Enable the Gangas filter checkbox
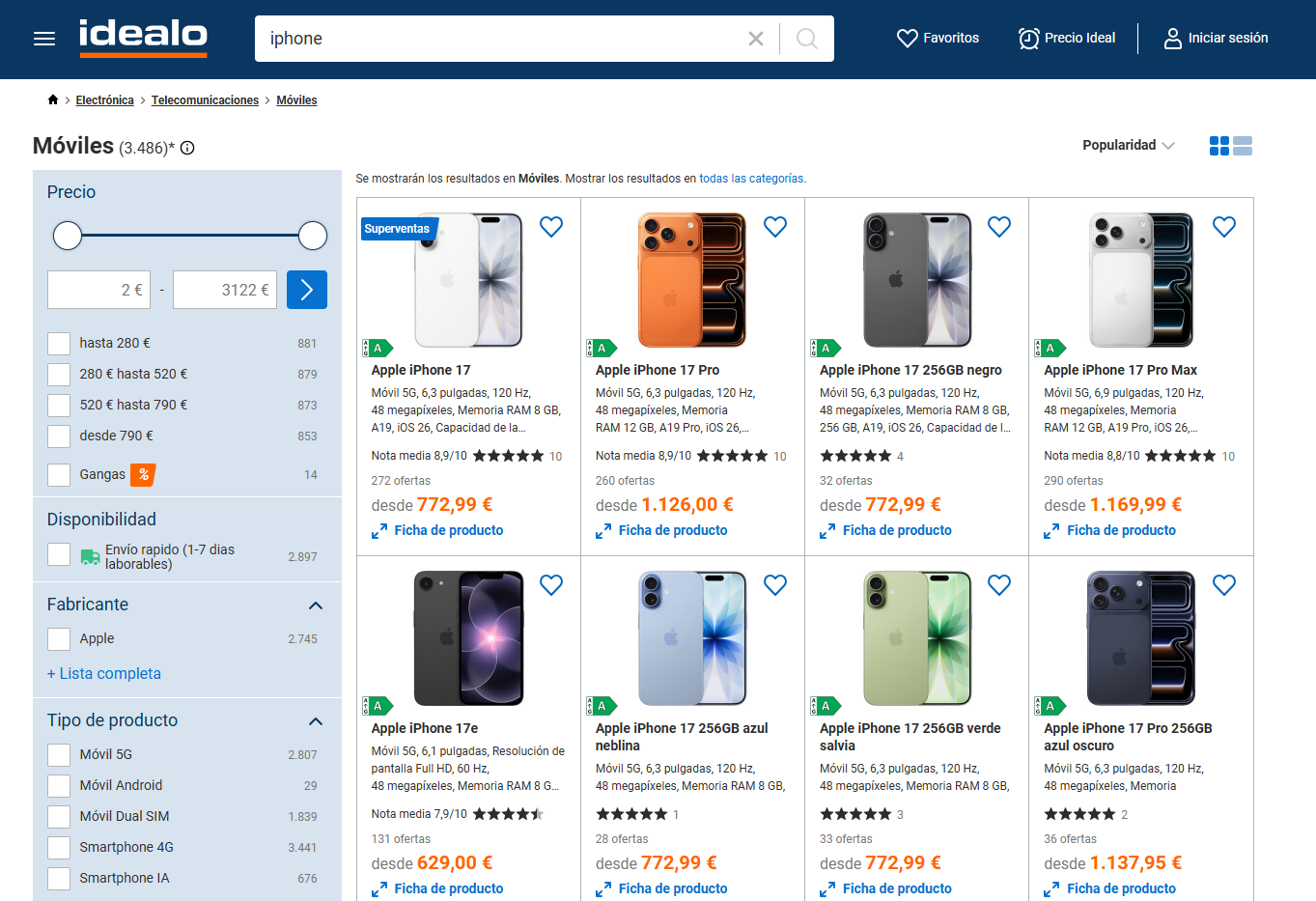 59,475
